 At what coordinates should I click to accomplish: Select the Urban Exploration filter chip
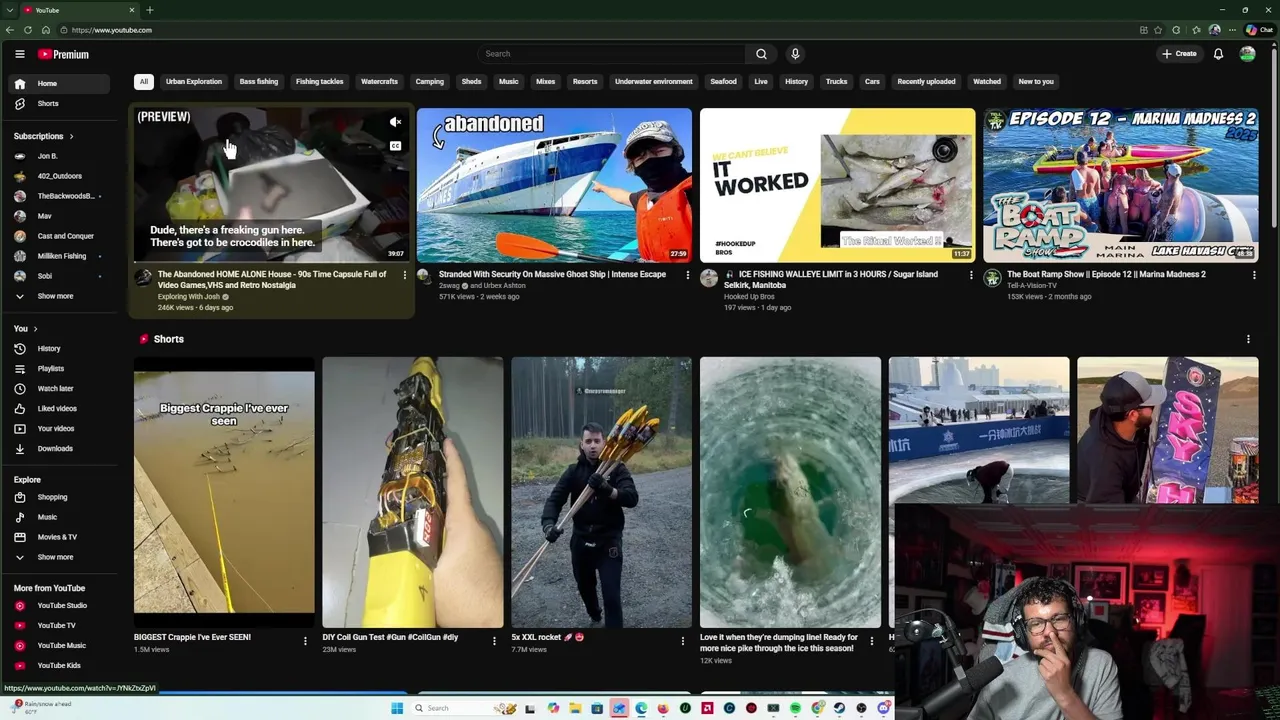194,82
